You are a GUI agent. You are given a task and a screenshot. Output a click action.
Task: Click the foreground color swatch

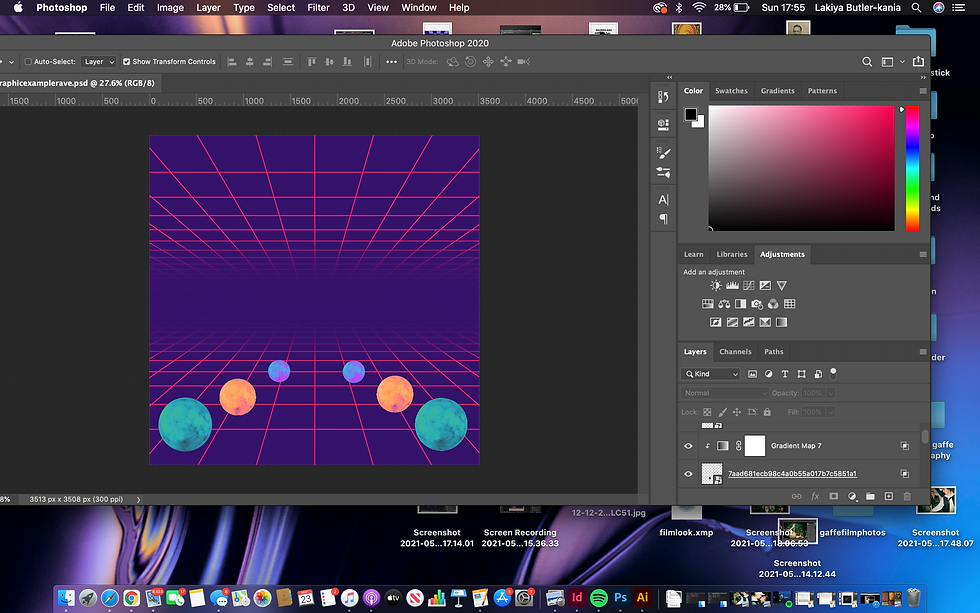pos(691,114)
